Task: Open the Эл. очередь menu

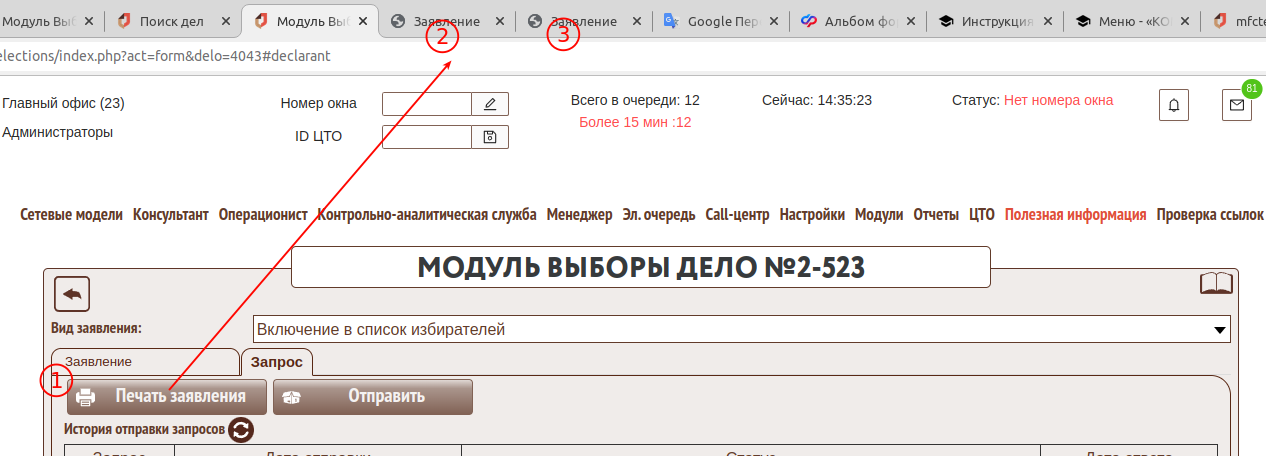Action: (x=658, y=214)
